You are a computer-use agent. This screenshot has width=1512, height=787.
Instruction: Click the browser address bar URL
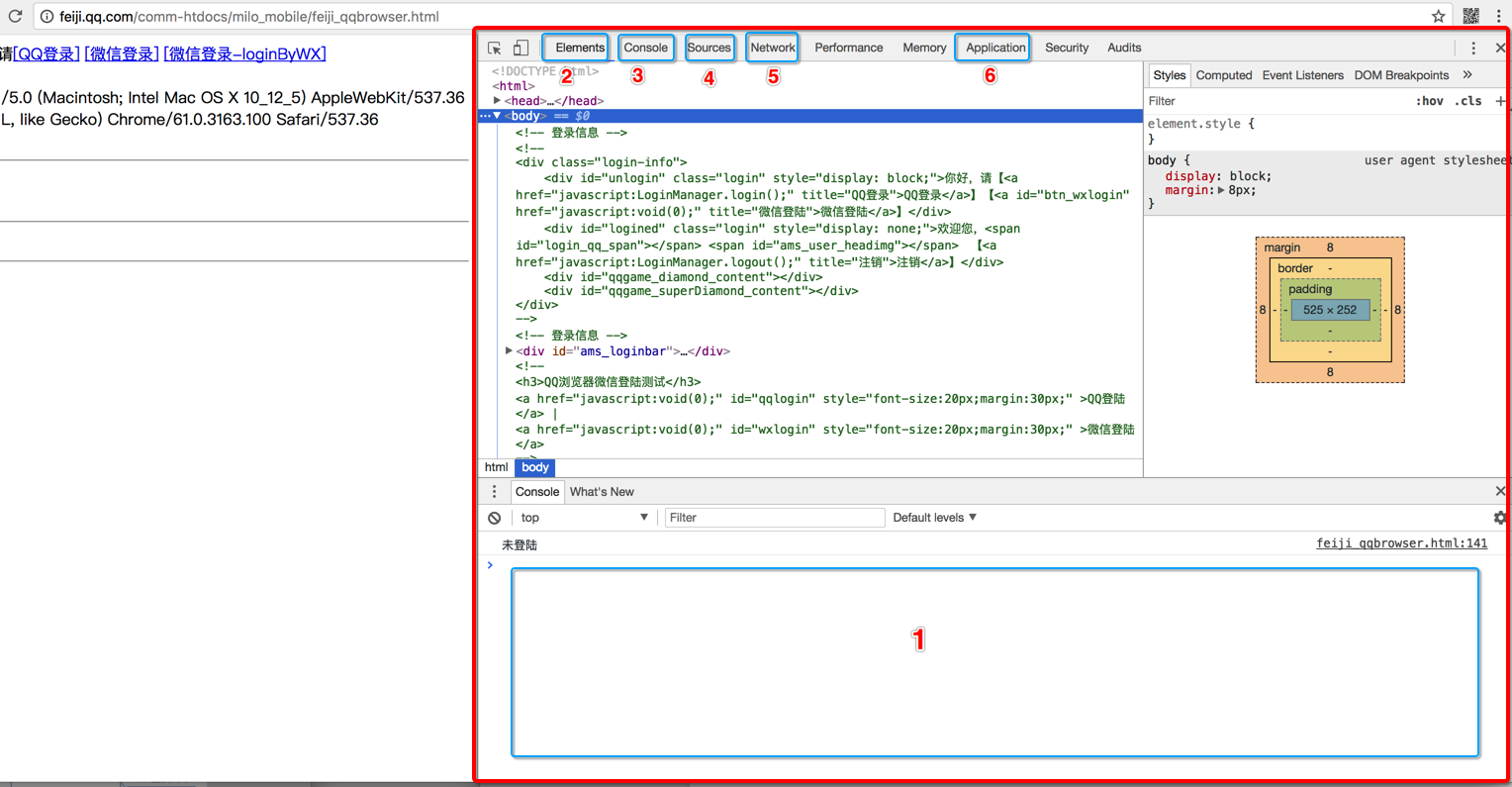[x=249, y=17]
